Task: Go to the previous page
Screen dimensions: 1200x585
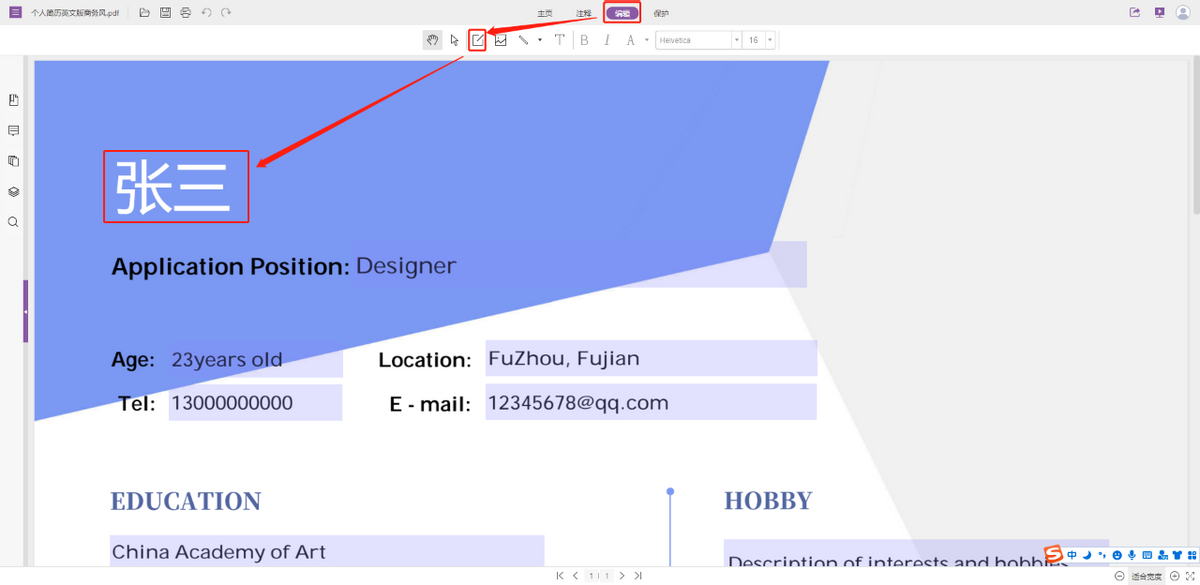Action: tap(575, 576)
